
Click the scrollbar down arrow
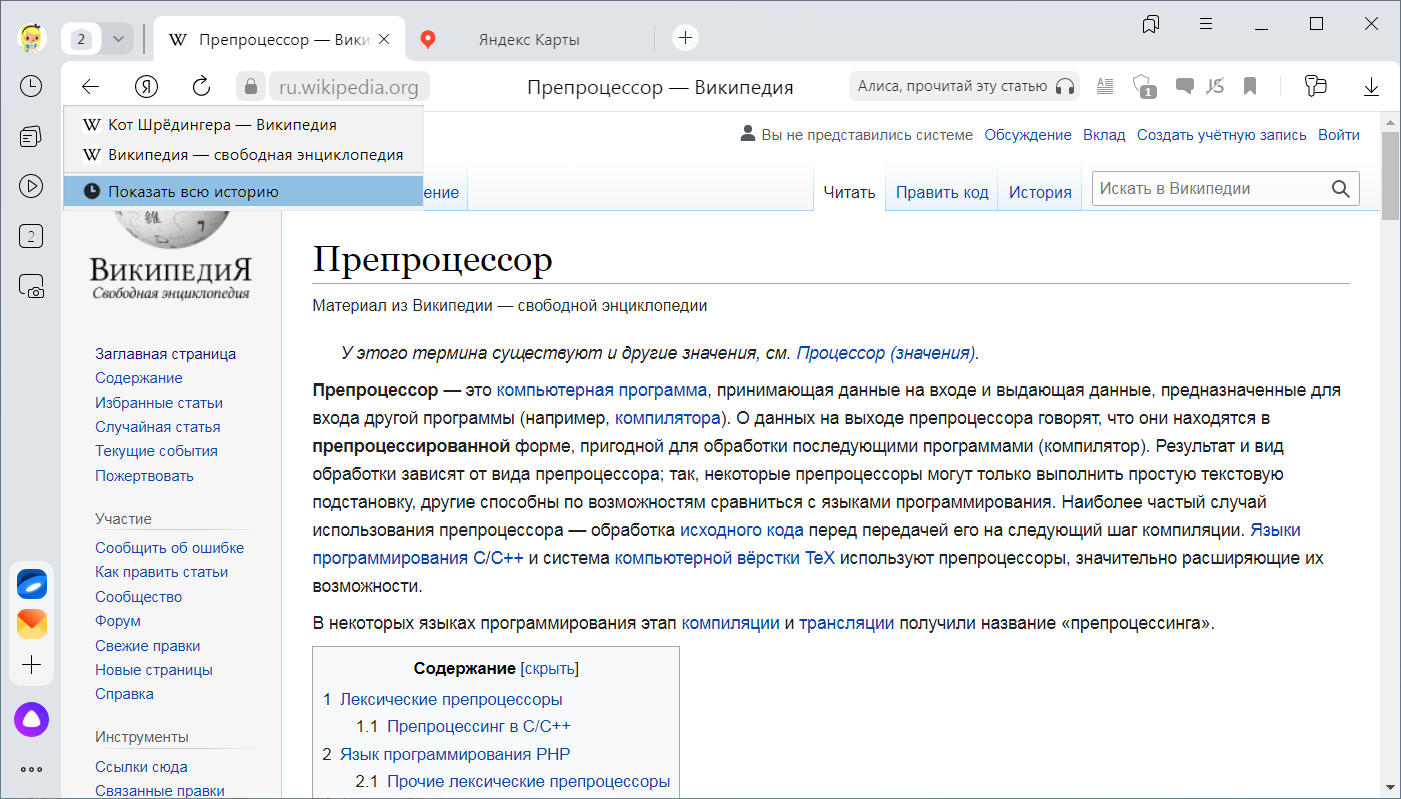1390,787
